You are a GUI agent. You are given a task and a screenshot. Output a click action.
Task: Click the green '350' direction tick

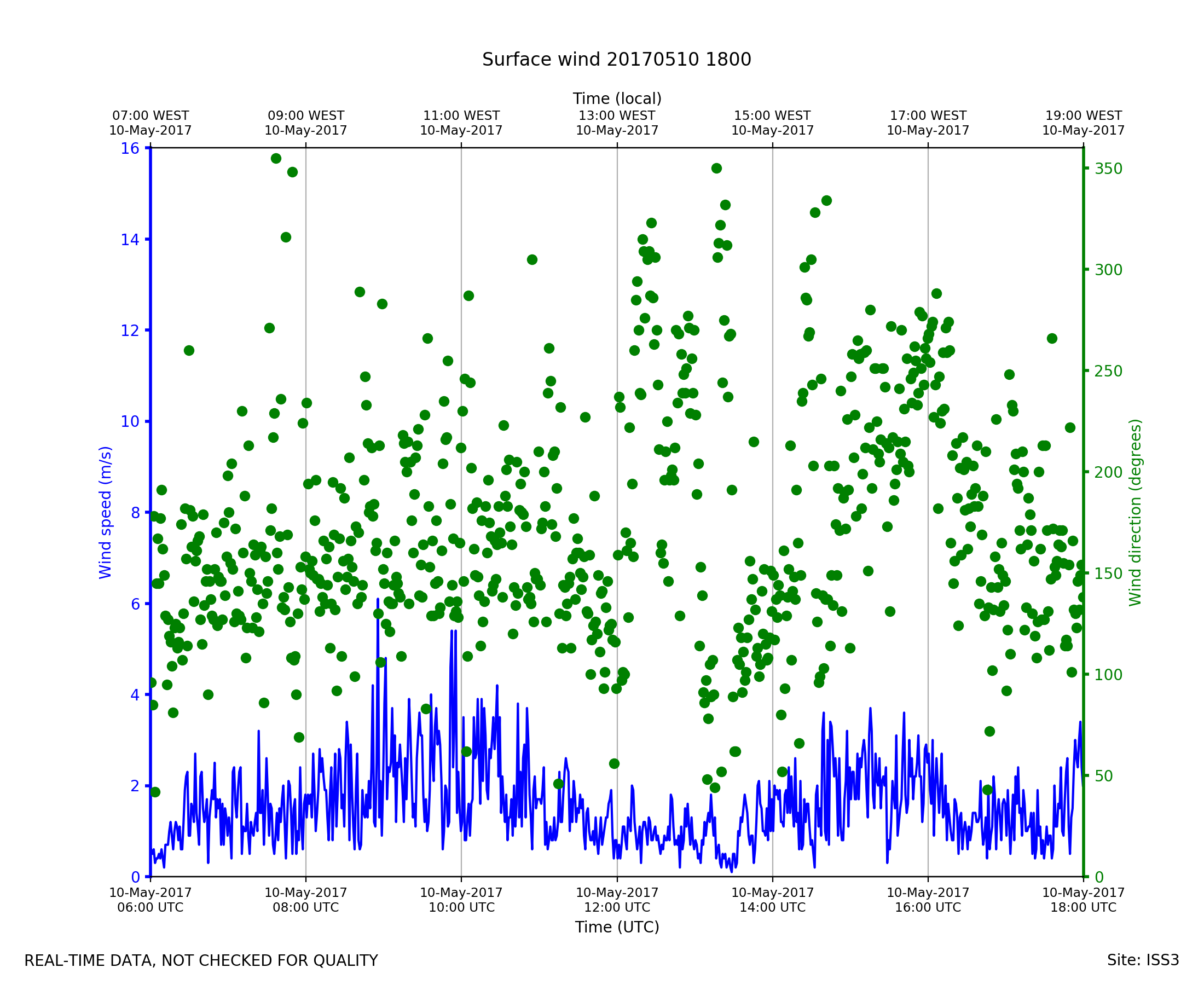[x=1108, y=169]
